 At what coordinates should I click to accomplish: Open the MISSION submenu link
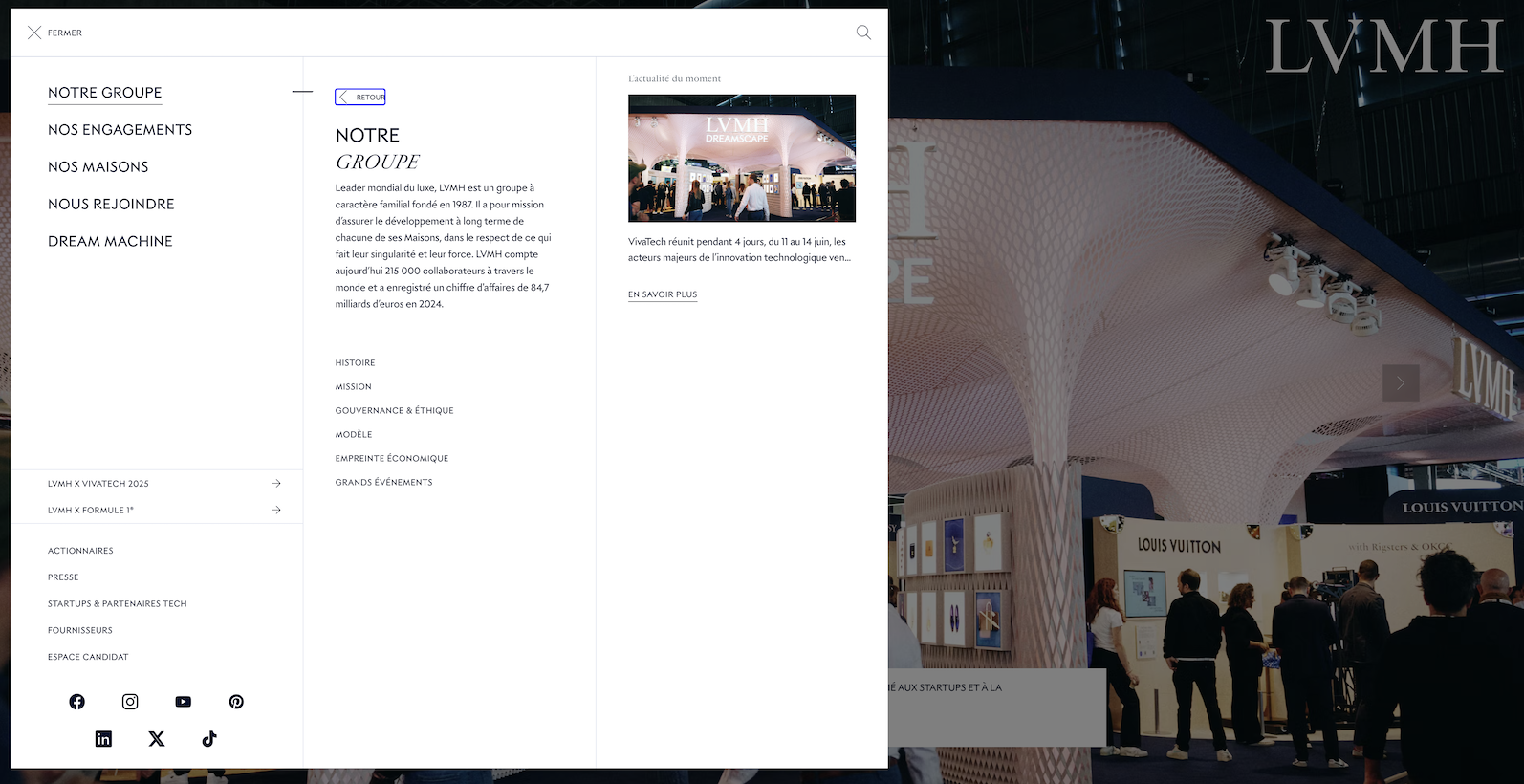click(x=353, y=387)
